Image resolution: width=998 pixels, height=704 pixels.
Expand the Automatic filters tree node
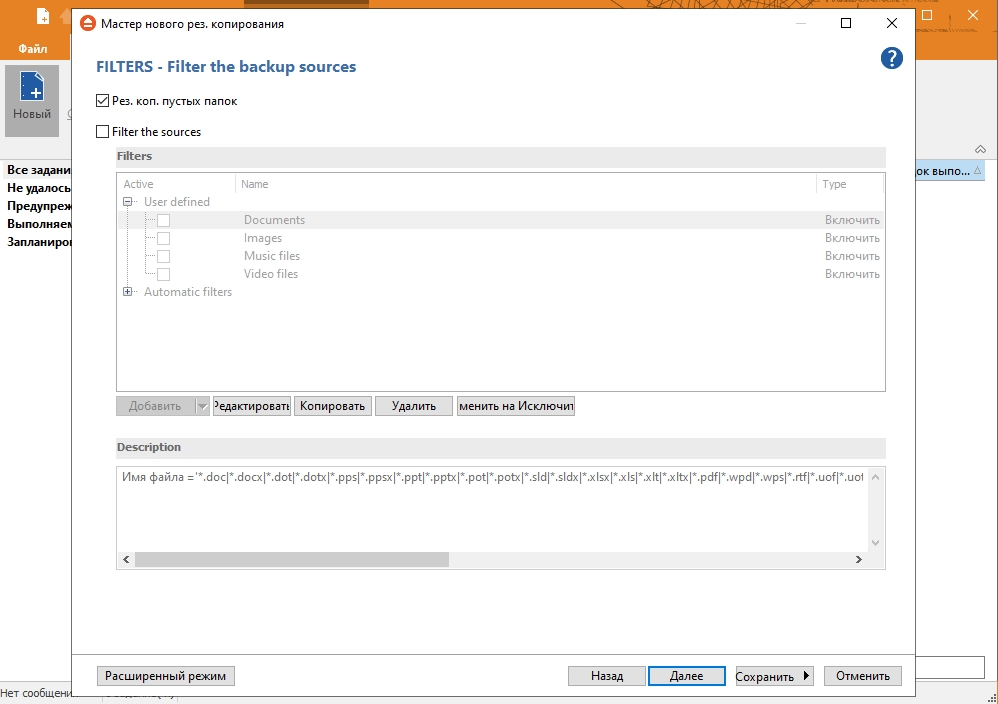pyautogui.click(x=127, y=292)
